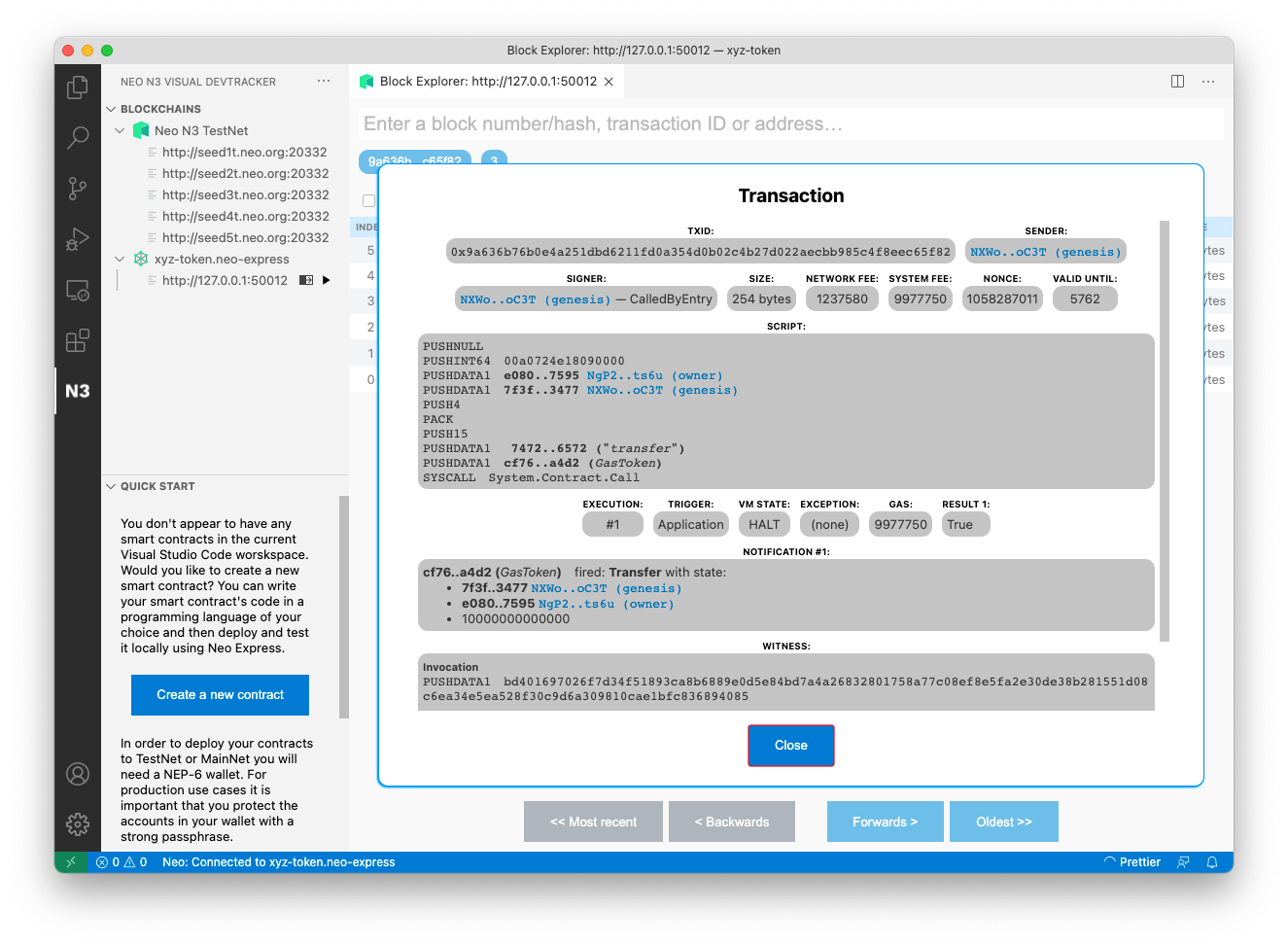Select the Block Explorer editor tab
The height and width of the screenshot is (945, 1288).
point(486,82)
